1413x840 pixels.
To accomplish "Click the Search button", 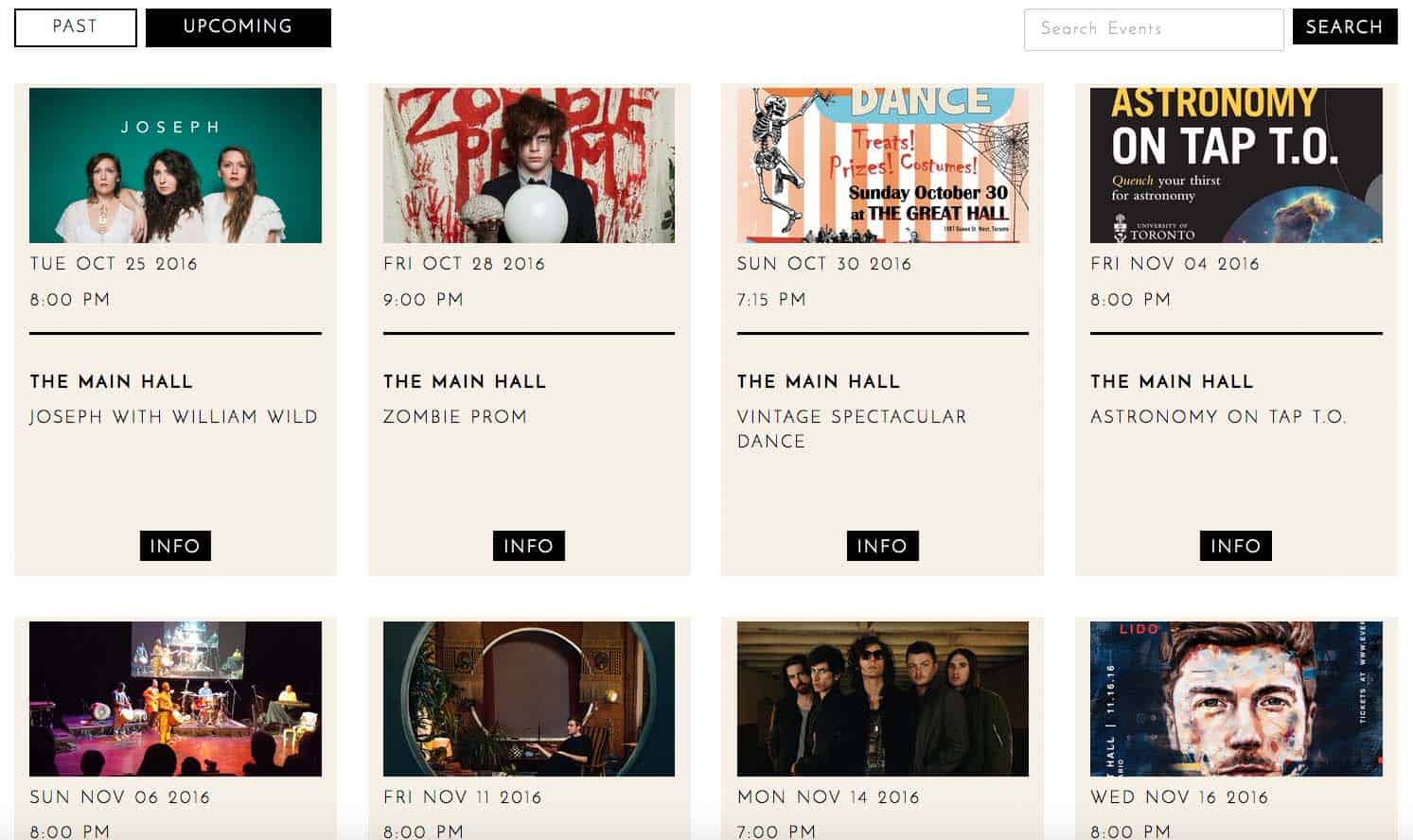I will click(1345, 27).
